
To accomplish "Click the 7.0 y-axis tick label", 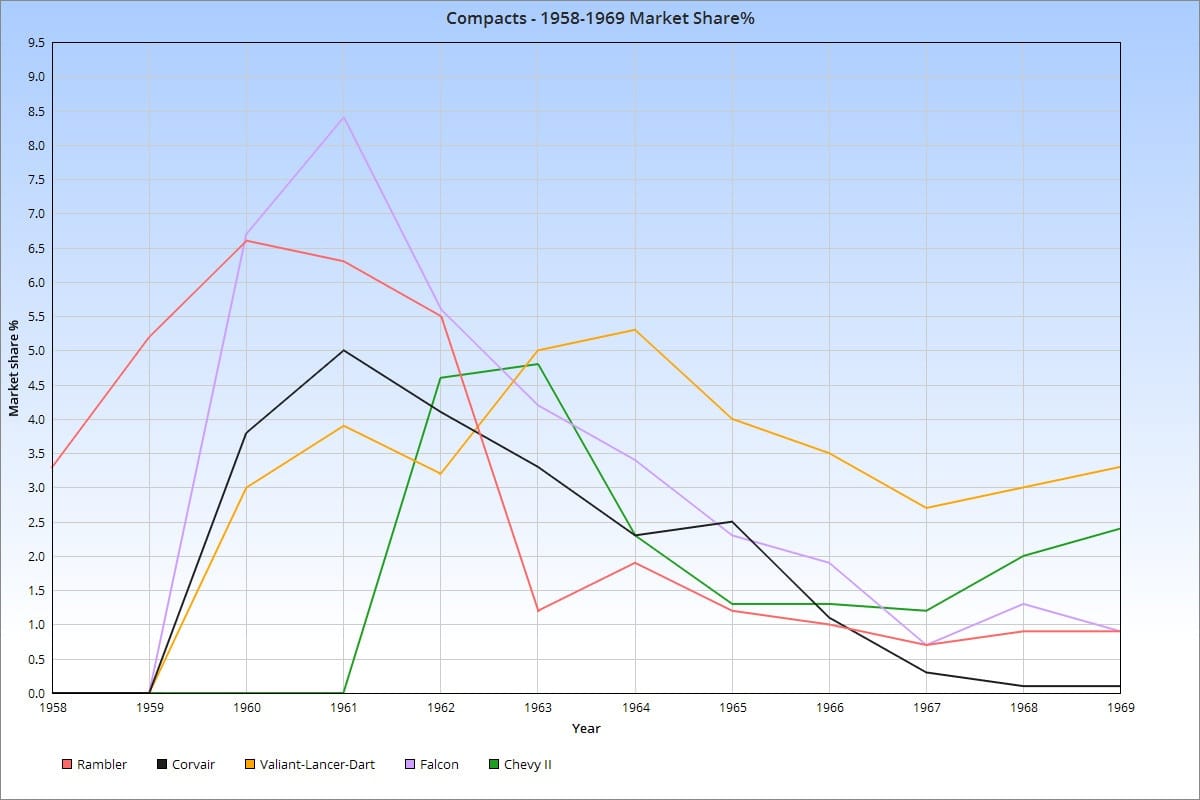I will pyautogui.click(x=36, y=214).
